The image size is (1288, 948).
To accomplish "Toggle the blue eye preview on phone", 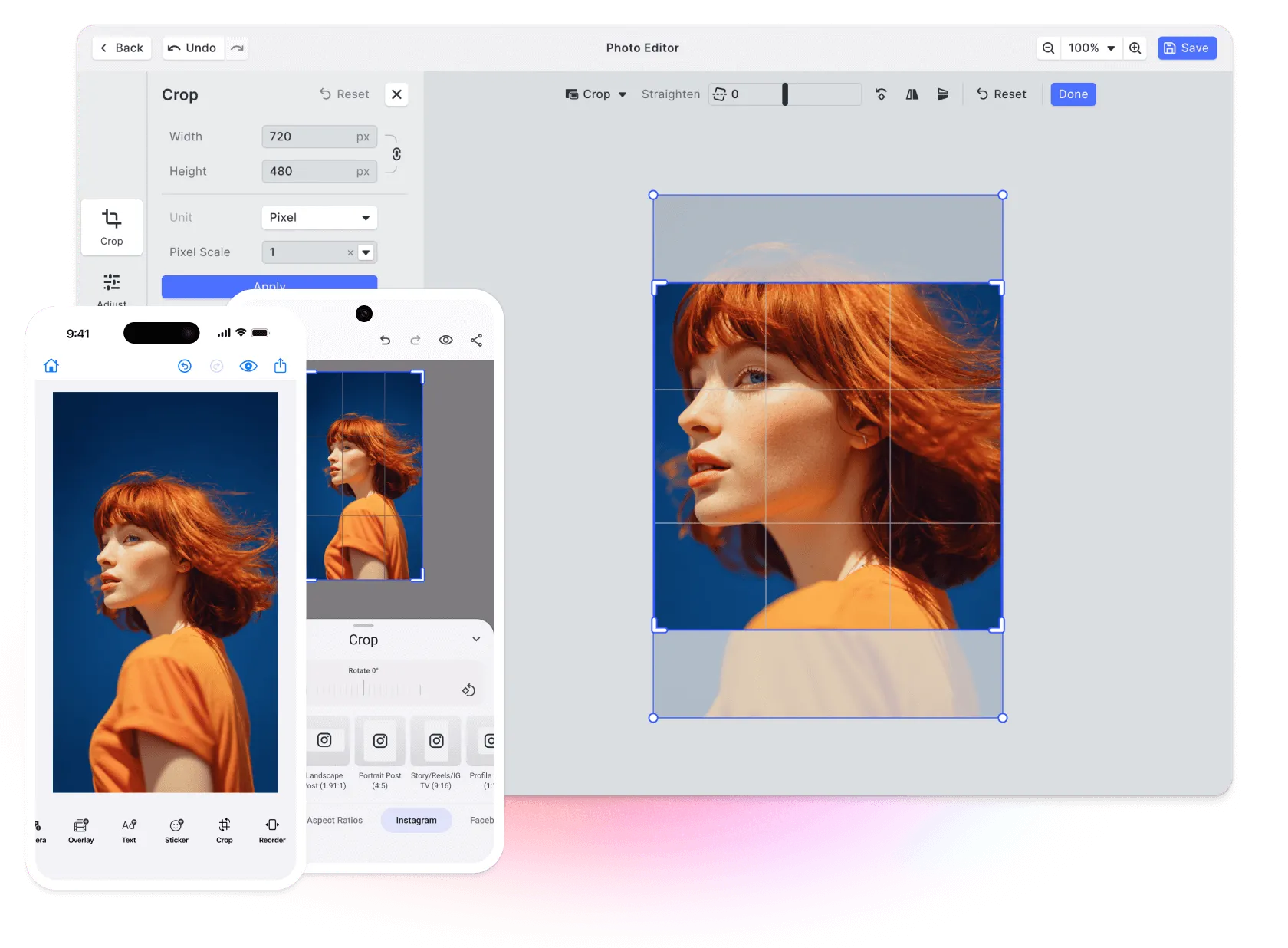I will (x=248, y=366).
